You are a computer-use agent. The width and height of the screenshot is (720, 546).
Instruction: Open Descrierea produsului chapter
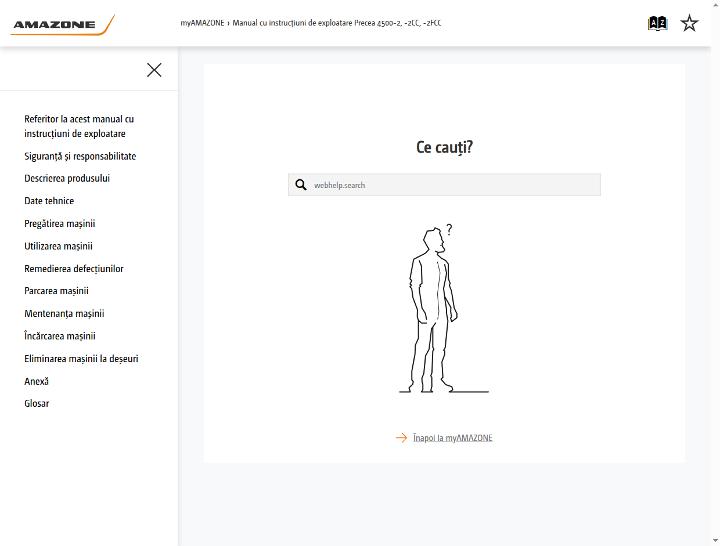click(67, 178)
